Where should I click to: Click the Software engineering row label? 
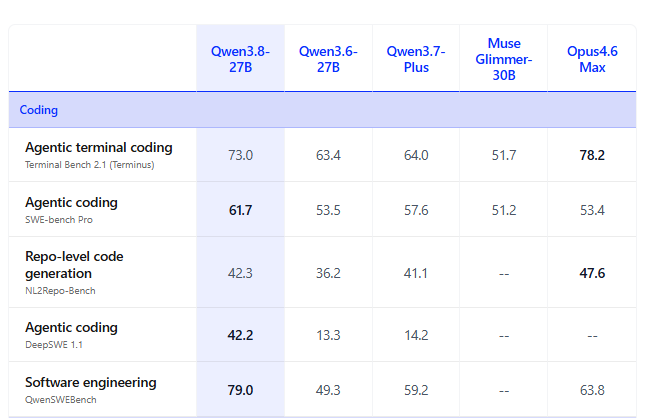click(91, 382)
